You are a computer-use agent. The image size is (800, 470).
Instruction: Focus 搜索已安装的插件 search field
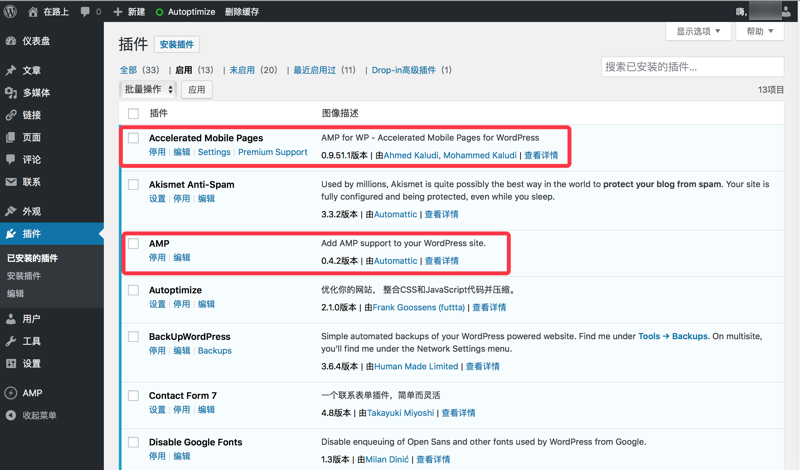[x=692, y=67]
